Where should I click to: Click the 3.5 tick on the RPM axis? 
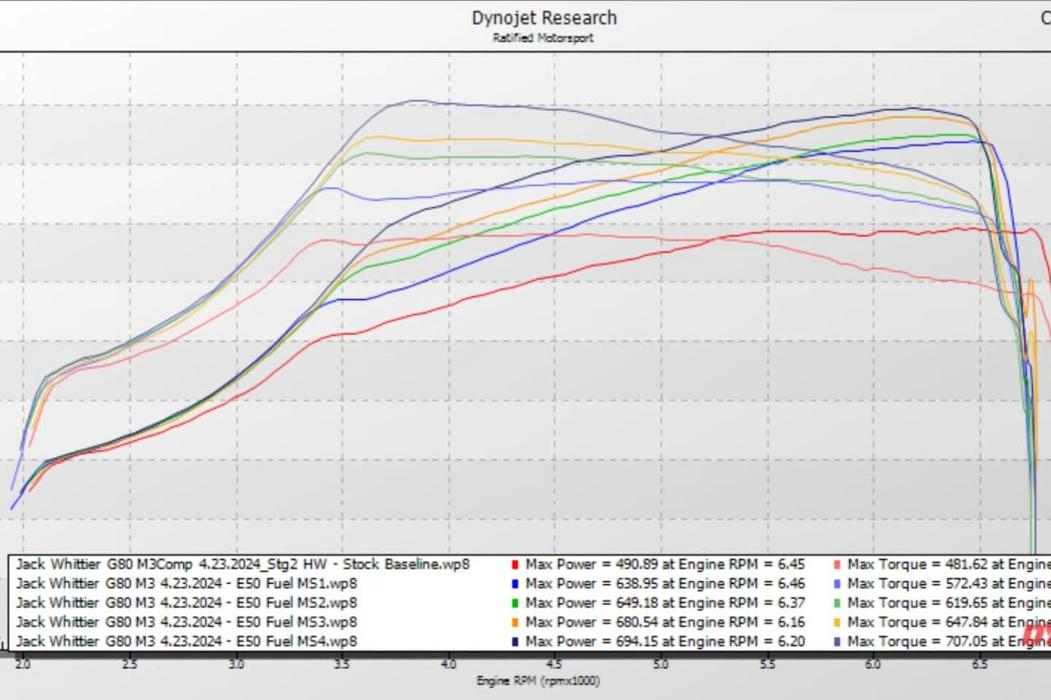[x=342, y=664]
